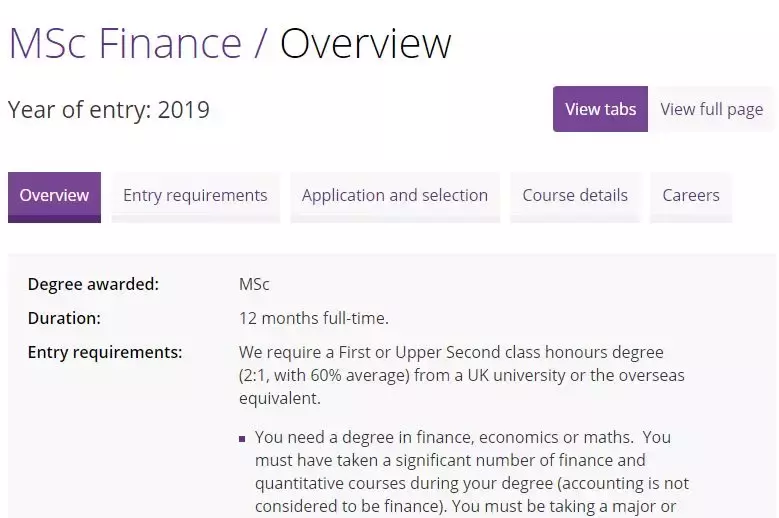Select the Overview tab
The width and height of the screenshot is (779, 518).
54,195
